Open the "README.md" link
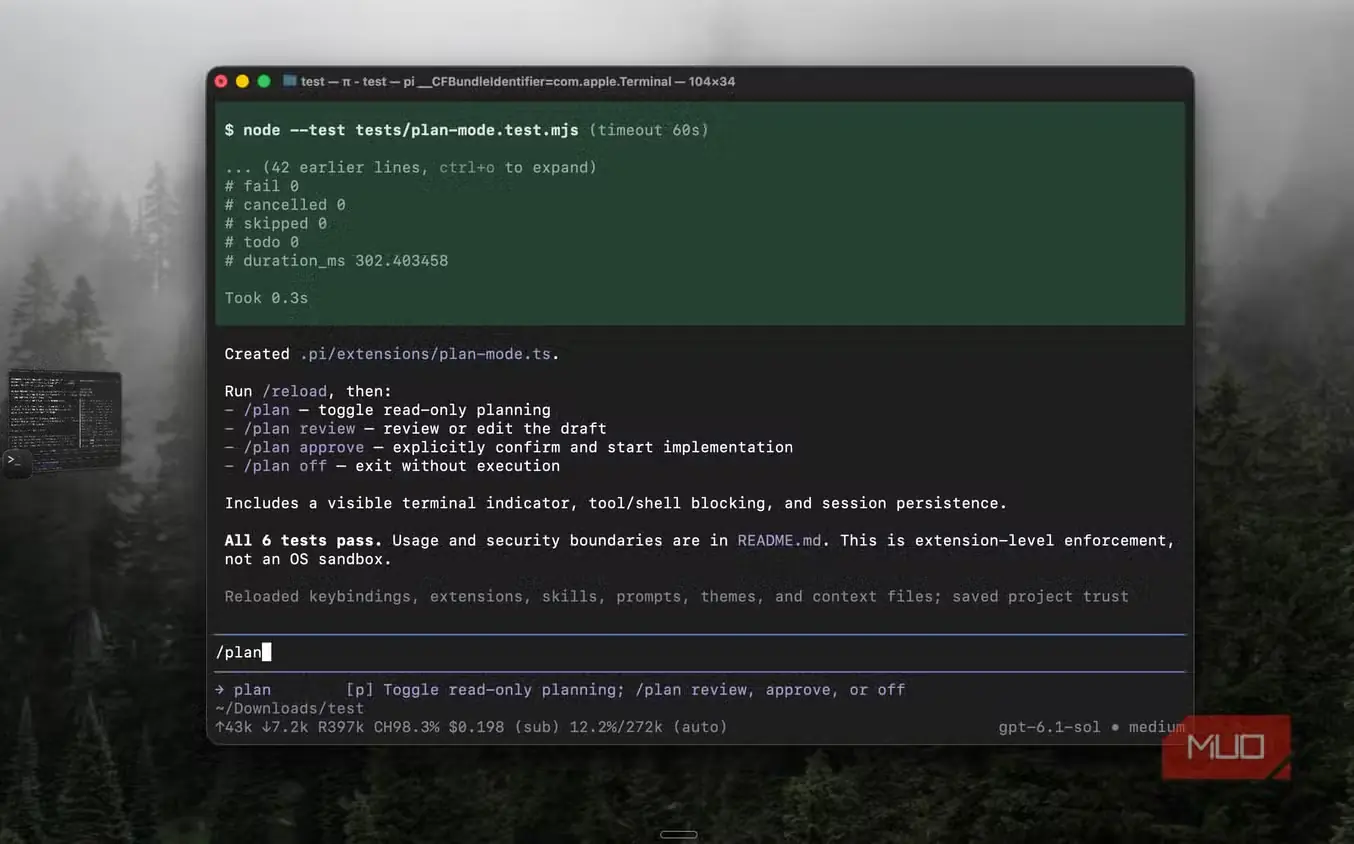The height and width of the screenshot is (844, 1354). coord(779,541)
